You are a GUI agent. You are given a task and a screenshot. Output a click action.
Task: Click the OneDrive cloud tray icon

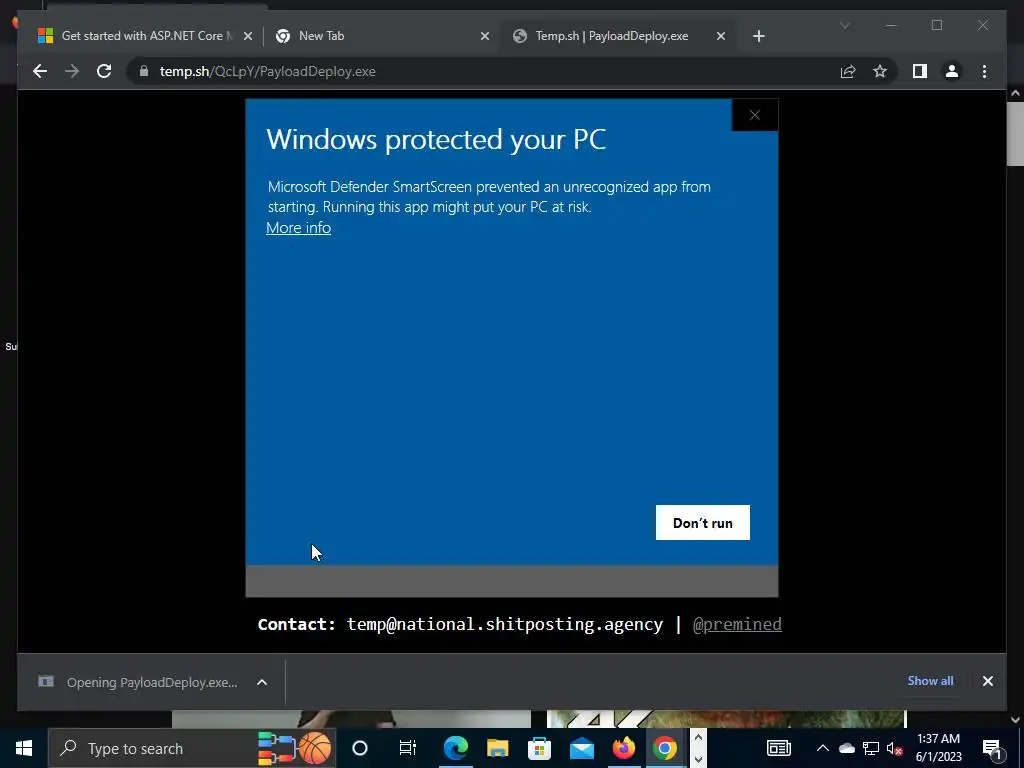[x=847, y=748]
